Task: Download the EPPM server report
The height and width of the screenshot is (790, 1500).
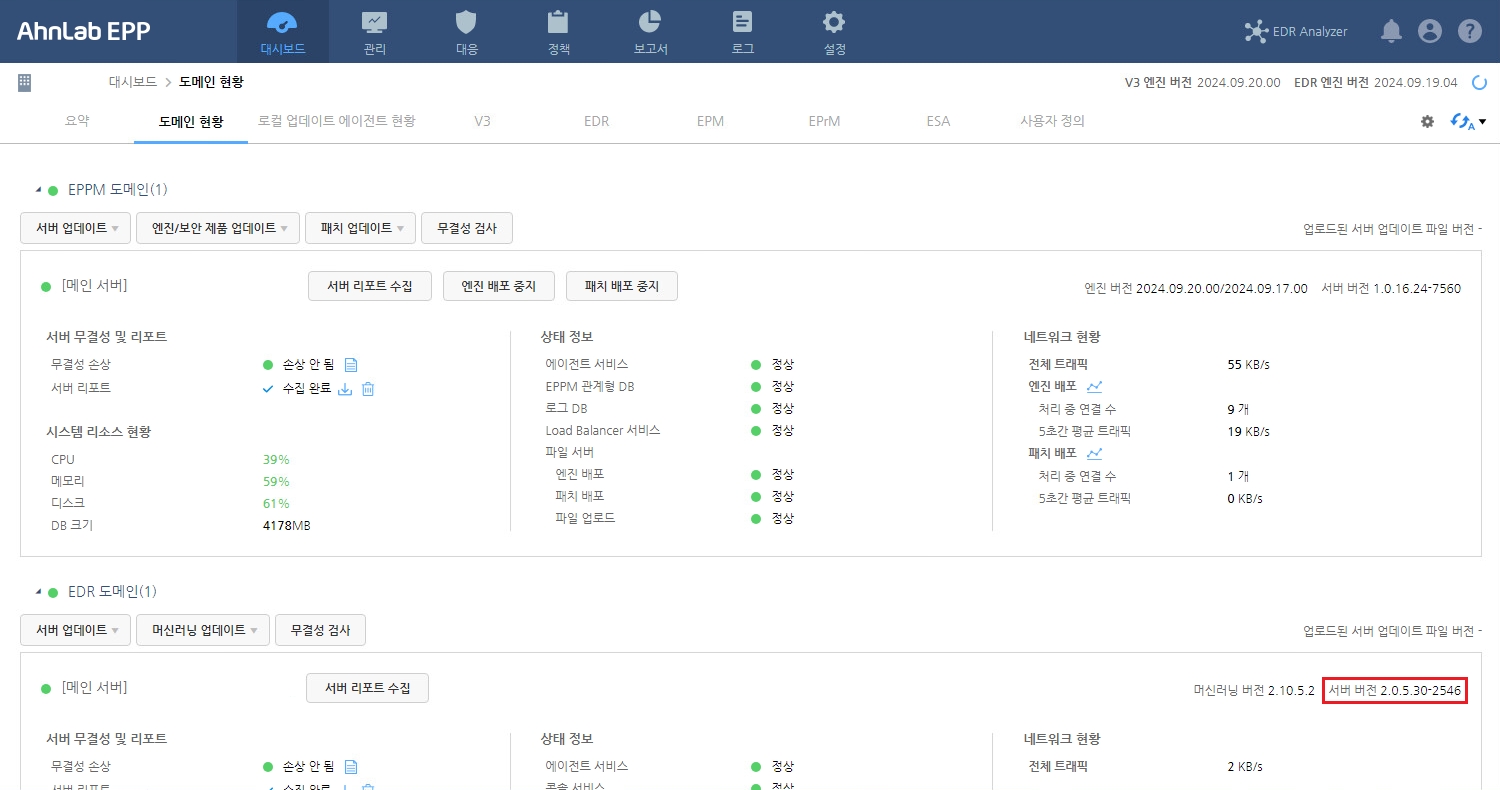Action: point(345,388)
